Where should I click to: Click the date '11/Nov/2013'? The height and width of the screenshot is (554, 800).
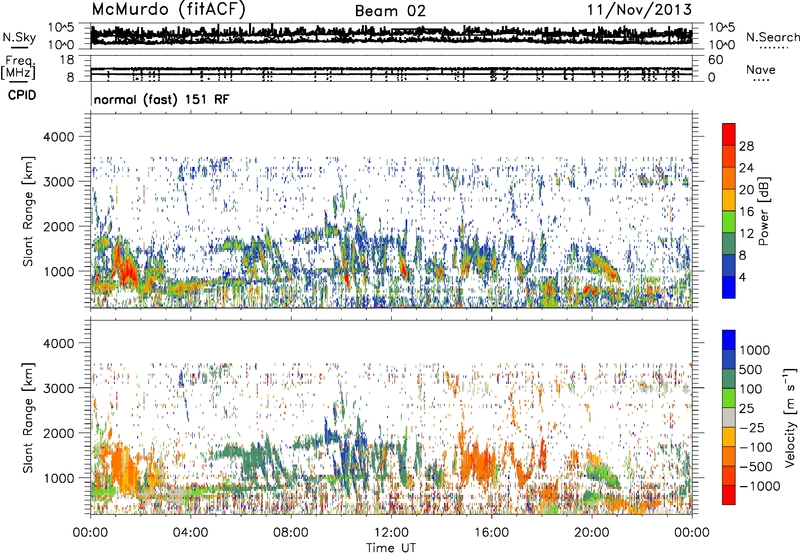(x=639, y=10)
